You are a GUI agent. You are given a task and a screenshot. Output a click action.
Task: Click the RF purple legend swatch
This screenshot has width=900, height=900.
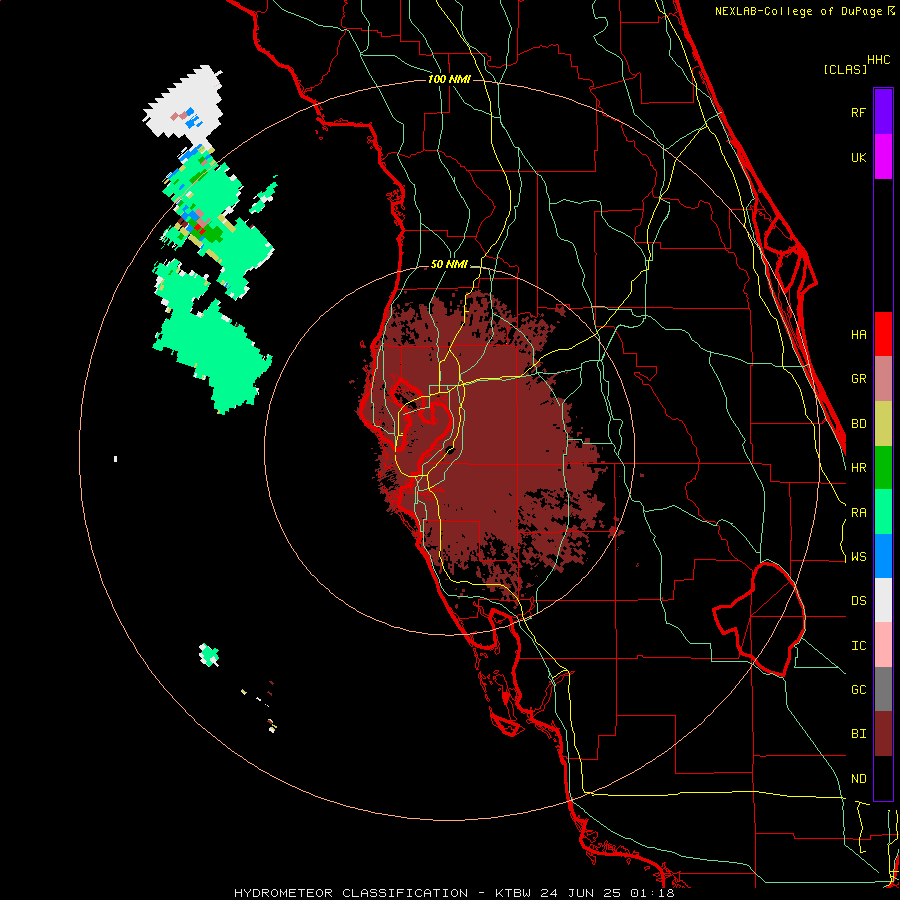[883, 112]
